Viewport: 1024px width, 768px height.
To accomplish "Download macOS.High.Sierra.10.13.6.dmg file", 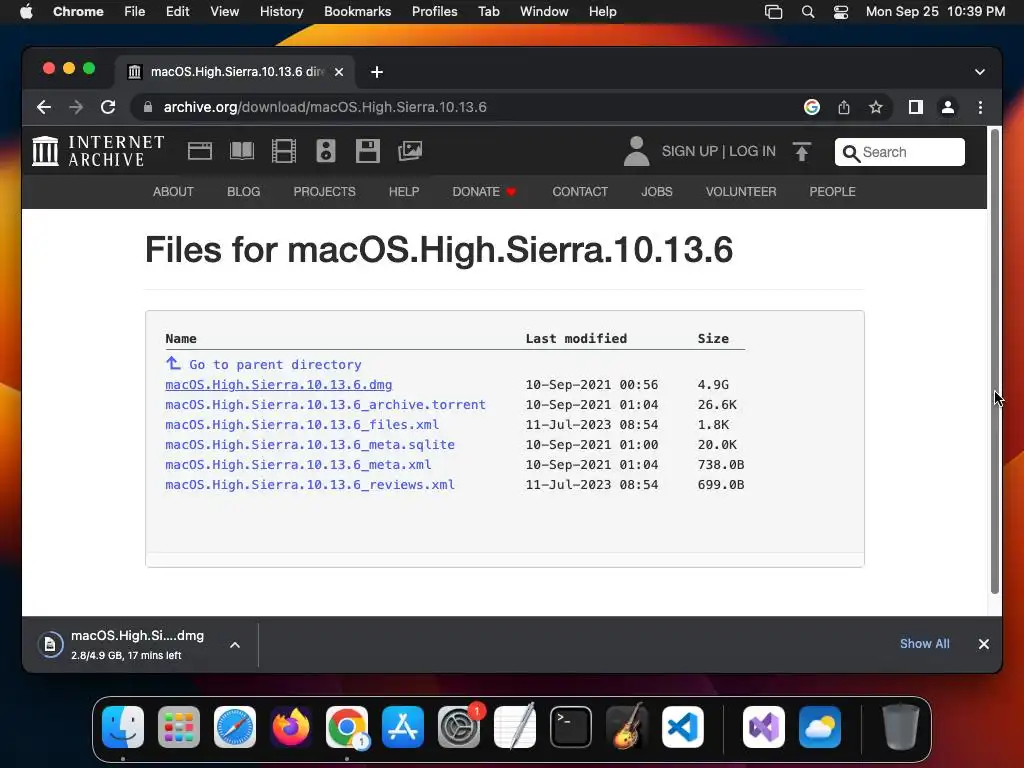I will coord(279,385).
